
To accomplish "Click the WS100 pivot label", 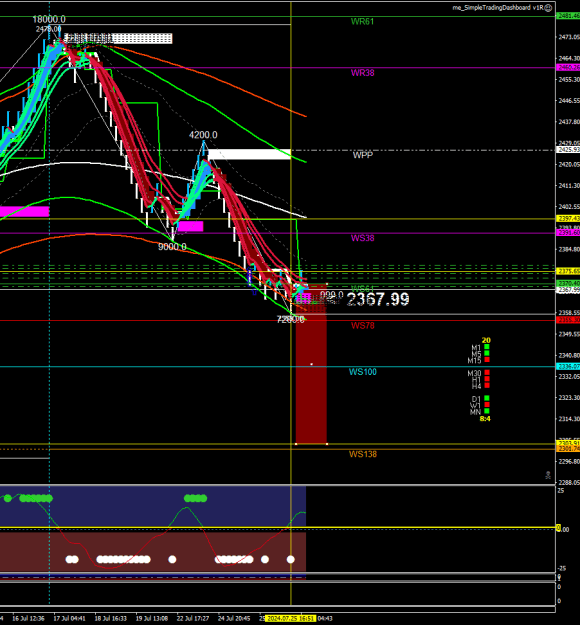I will (362, 372).
